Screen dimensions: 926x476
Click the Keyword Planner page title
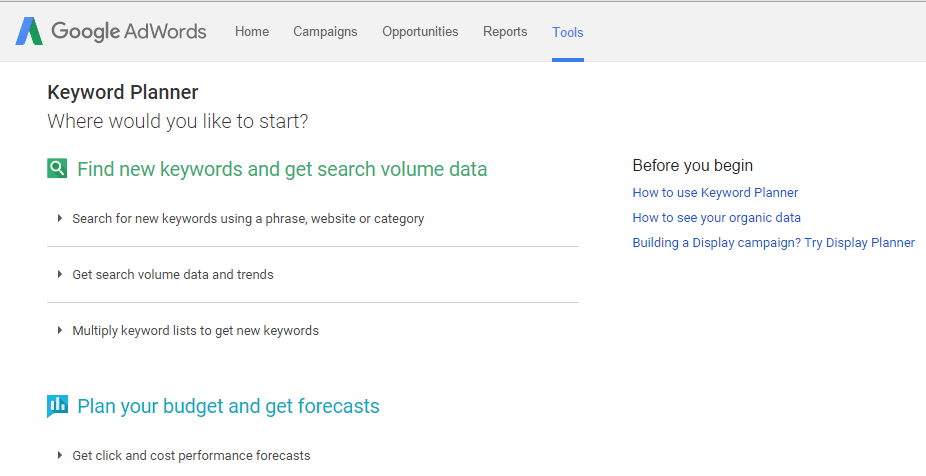click(x=123, y=92)
